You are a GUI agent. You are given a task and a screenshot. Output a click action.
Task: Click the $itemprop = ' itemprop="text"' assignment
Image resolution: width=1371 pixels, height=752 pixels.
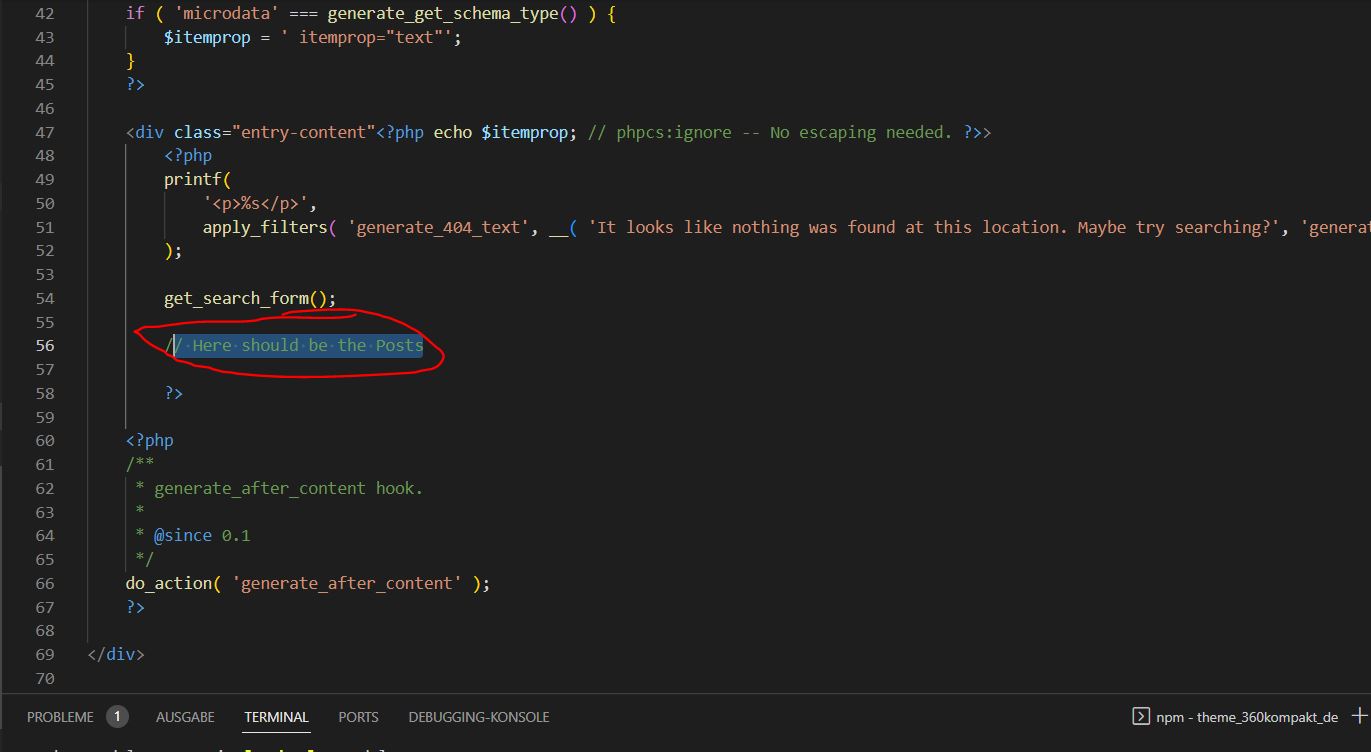click(313, 37)
